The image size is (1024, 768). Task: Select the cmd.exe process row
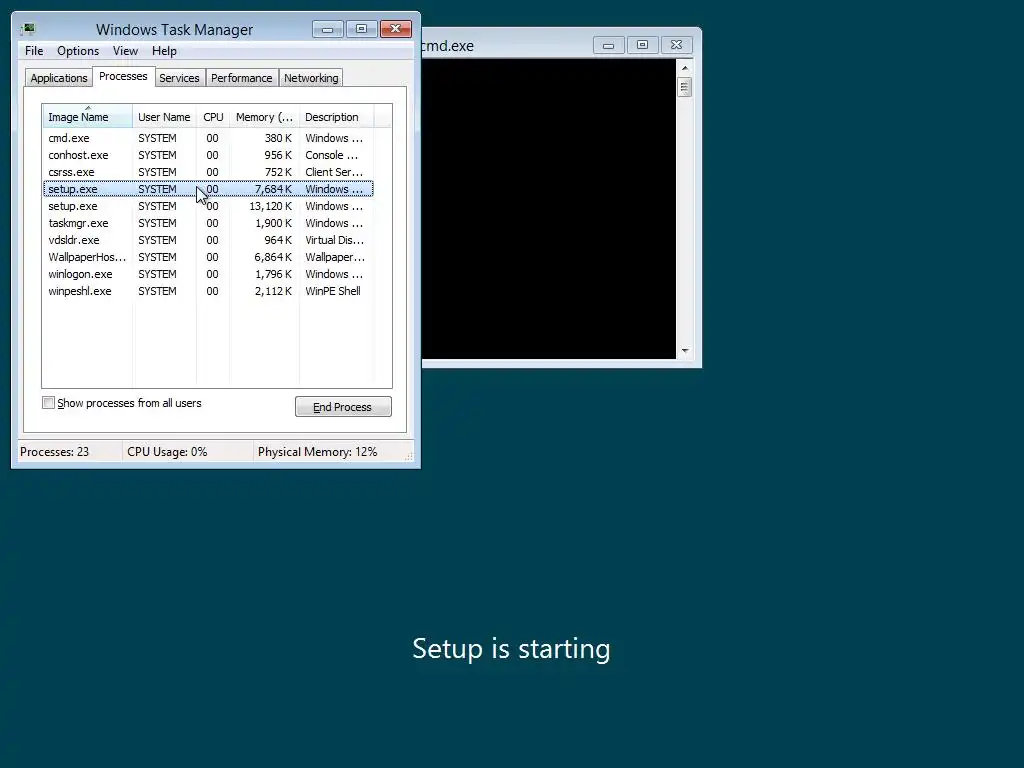coord(208,138)
